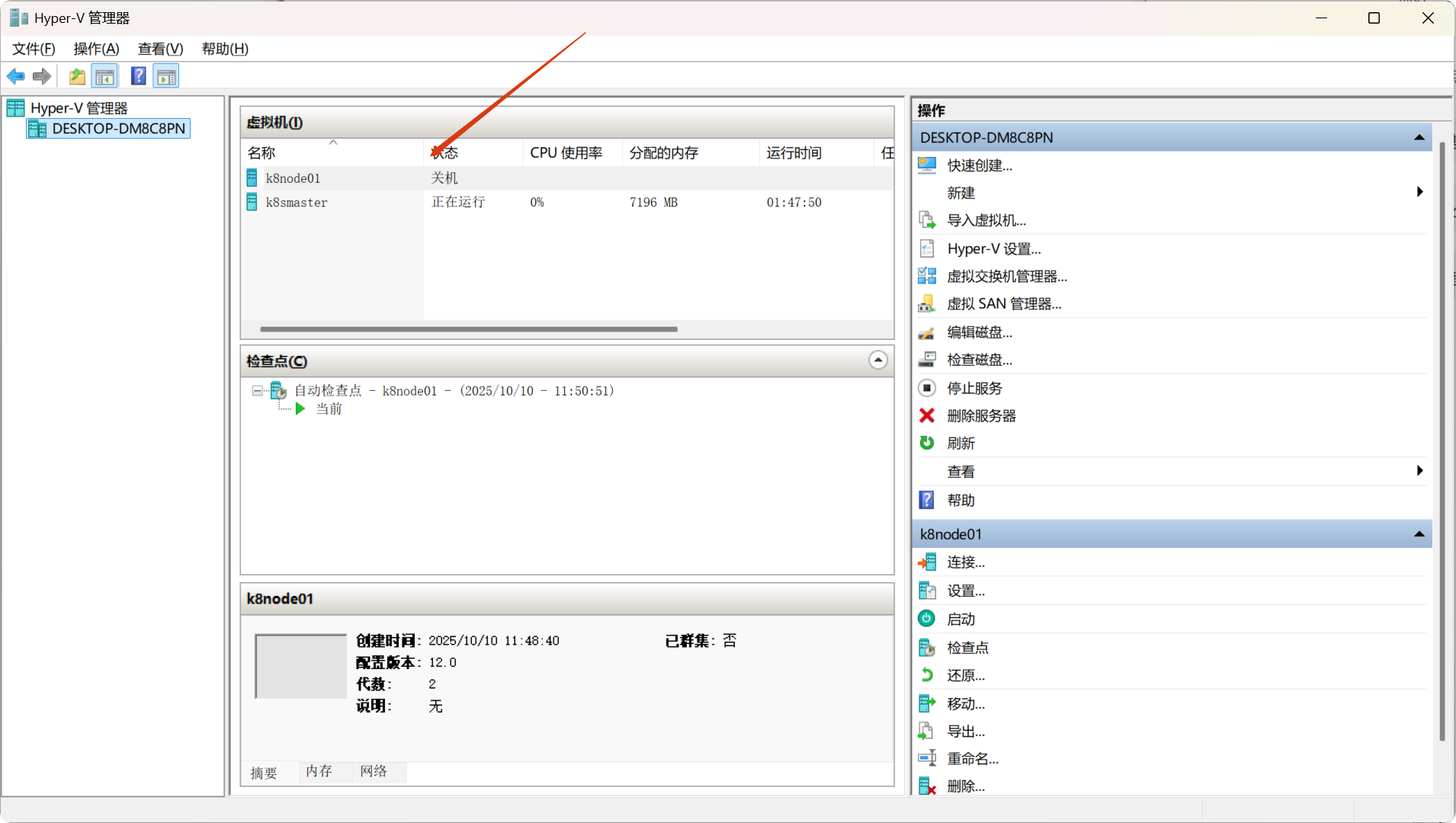Click the k8node01 Settings icon
This screenshot has height=823, width=1456.
[x=927, y=591]
